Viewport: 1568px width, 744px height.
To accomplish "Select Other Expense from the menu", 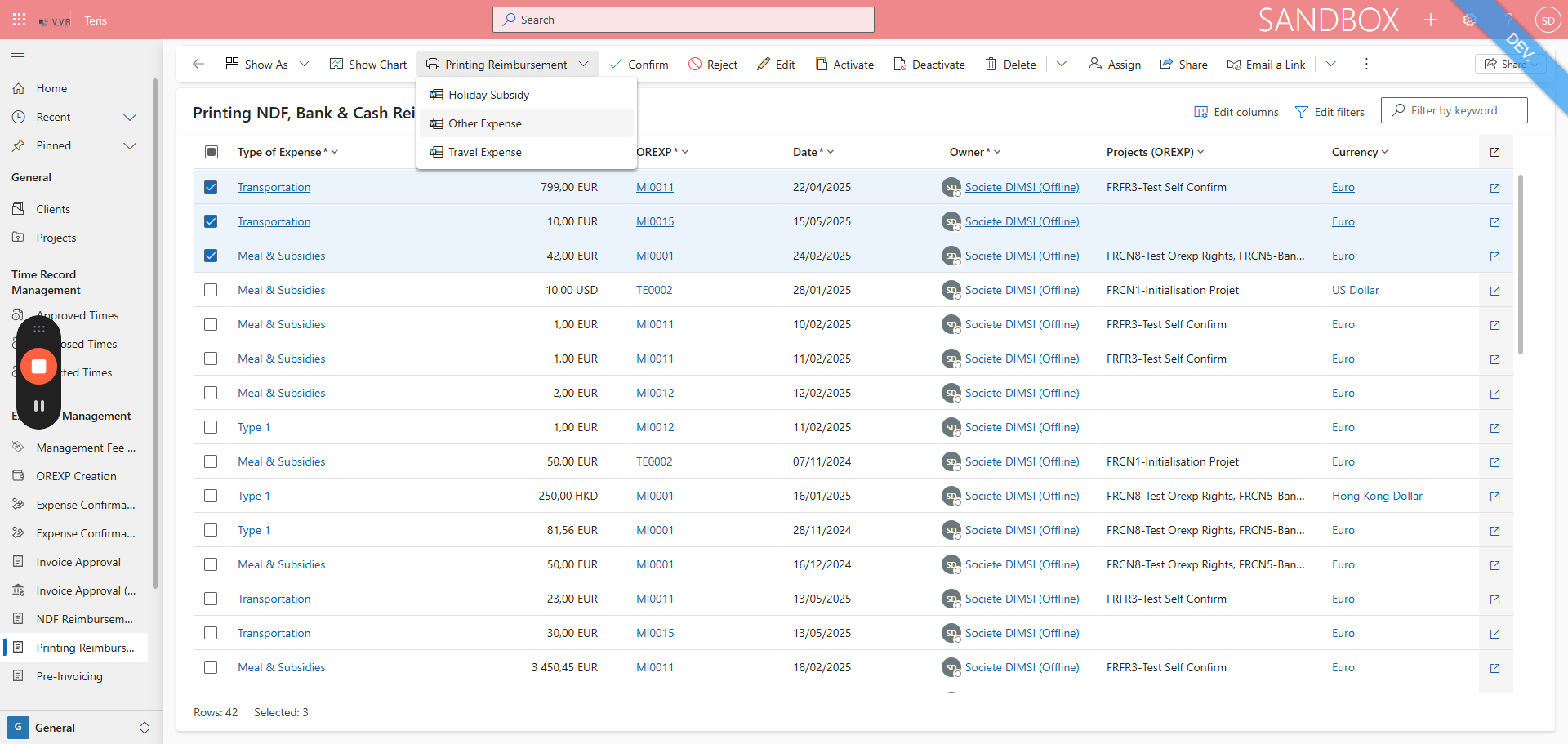I will [527, 123].
